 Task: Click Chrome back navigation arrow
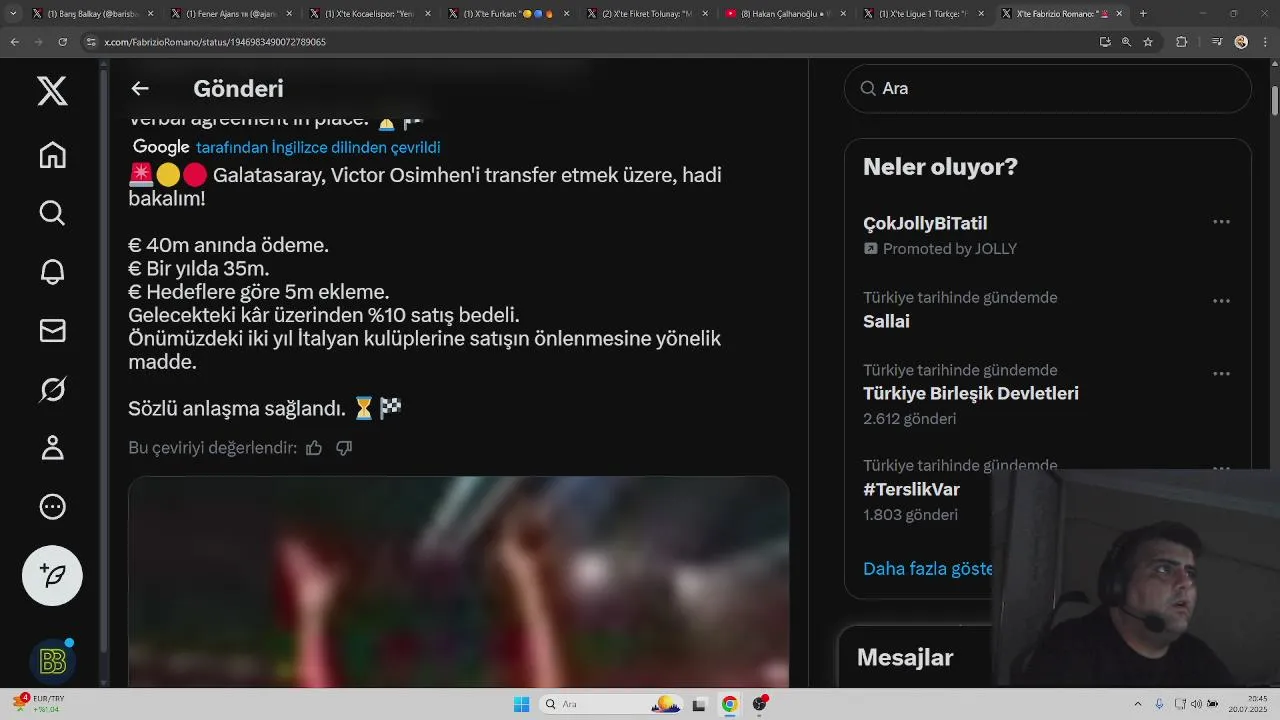(15, 42)
